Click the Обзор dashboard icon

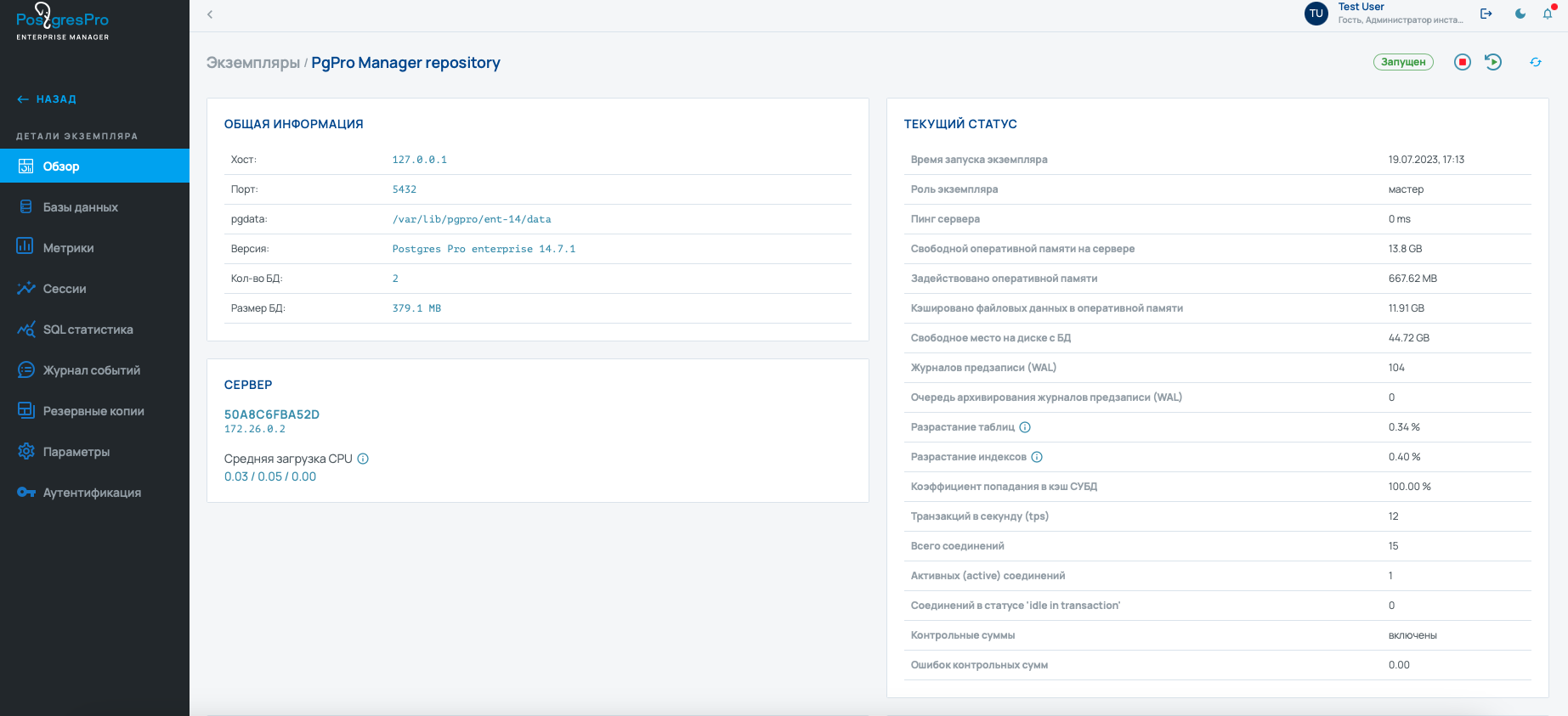point(25,166)
